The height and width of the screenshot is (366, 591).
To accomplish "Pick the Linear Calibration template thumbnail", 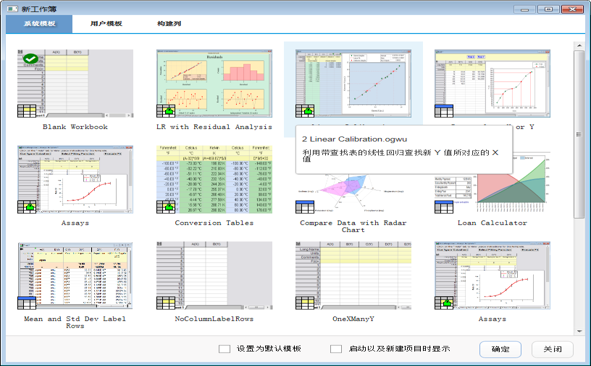I will point(353,83).
